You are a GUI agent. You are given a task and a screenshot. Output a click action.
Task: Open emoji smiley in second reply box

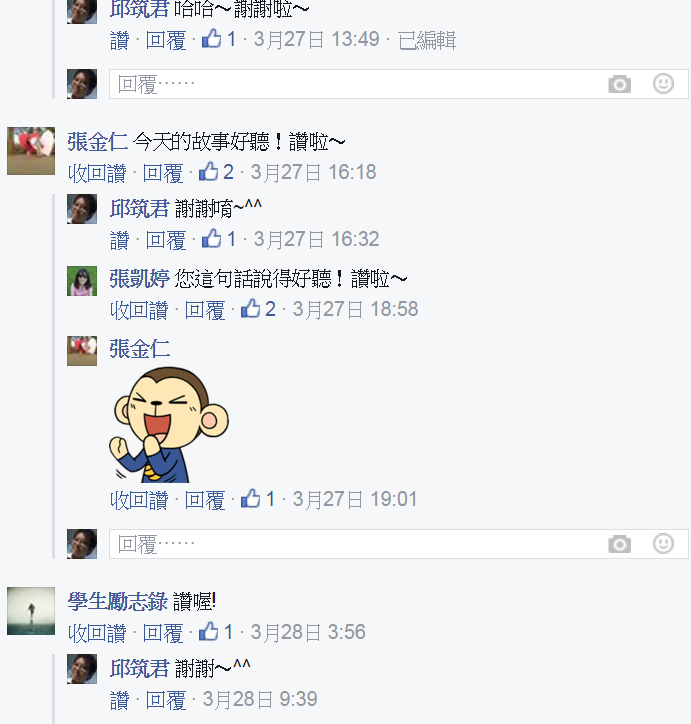pos(663,543)
